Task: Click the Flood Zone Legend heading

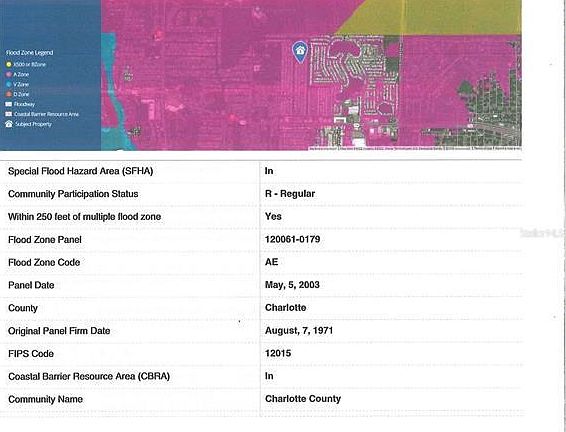Action: 30,53
